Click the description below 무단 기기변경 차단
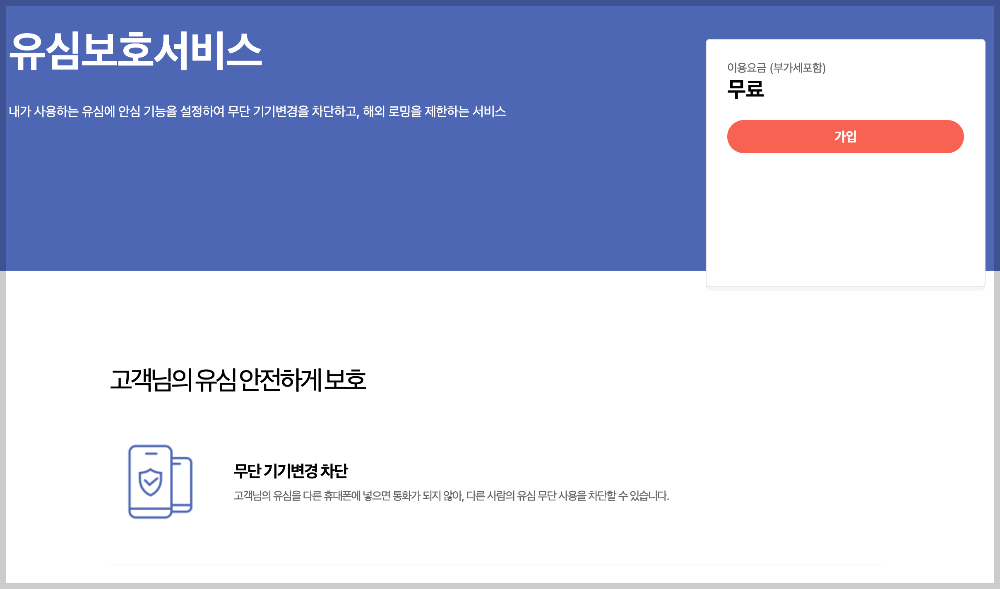1000x589 pixels. pos(451,495)
